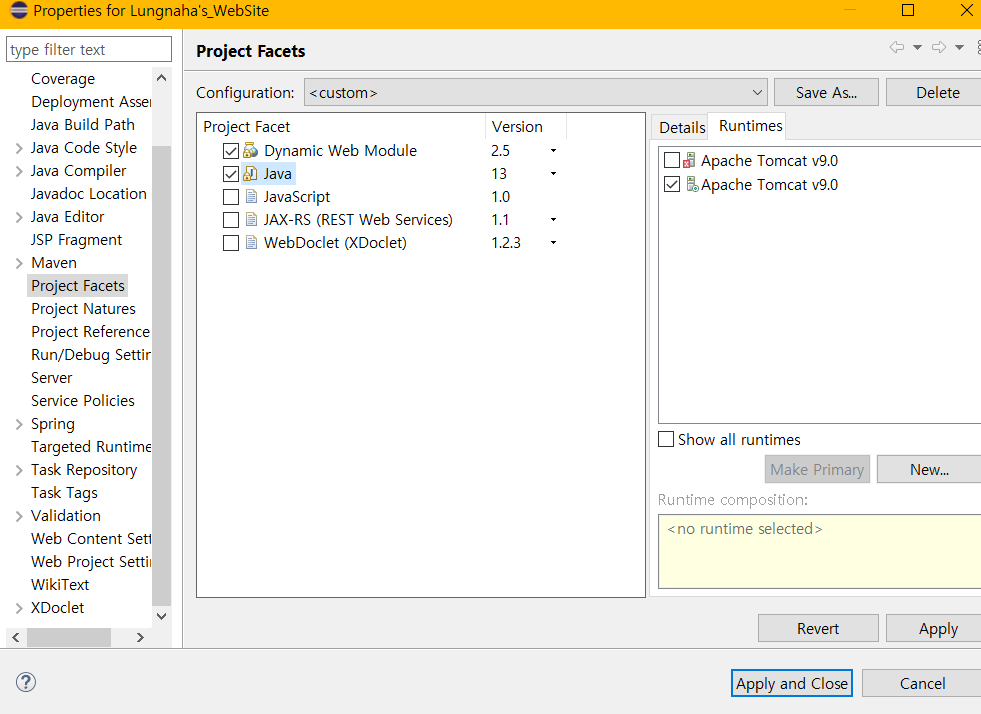981x714 pixels.
Task: Click the JavaScript facet document icon
Action: (x=251, y=197)
